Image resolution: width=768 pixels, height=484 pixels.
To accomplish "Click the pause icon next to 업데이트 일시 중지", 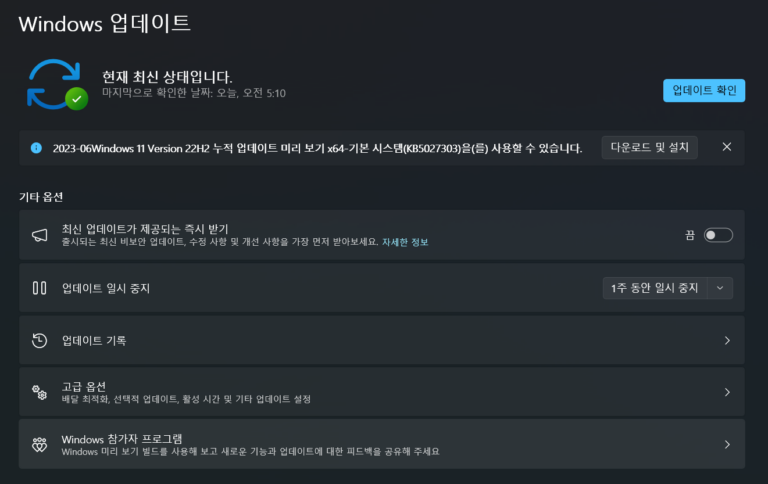I will (40, 288).
